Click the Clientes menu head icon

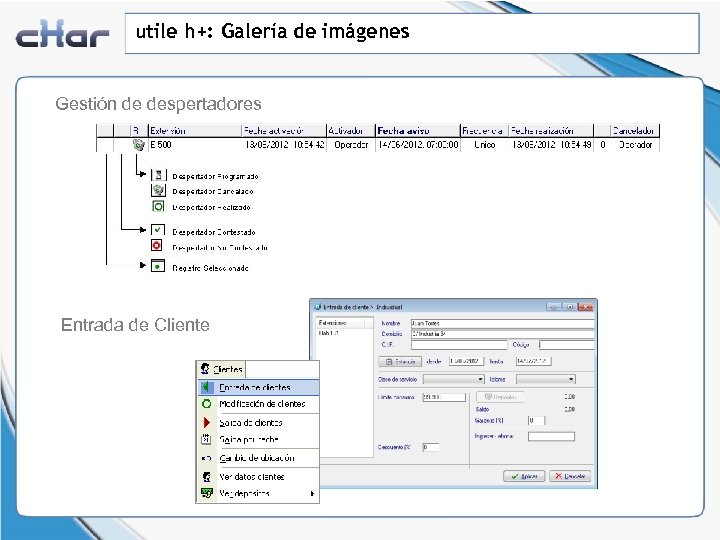(205, 368)
